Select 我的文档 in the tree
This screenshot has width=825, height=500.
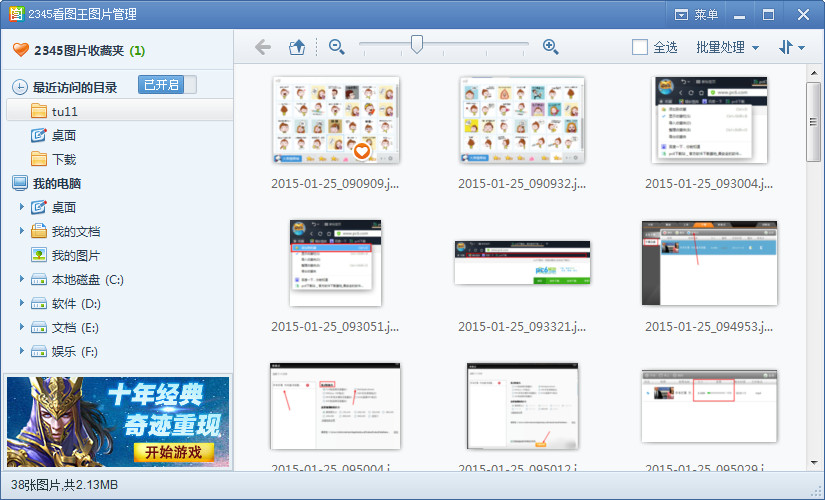[x=76, y=232]
